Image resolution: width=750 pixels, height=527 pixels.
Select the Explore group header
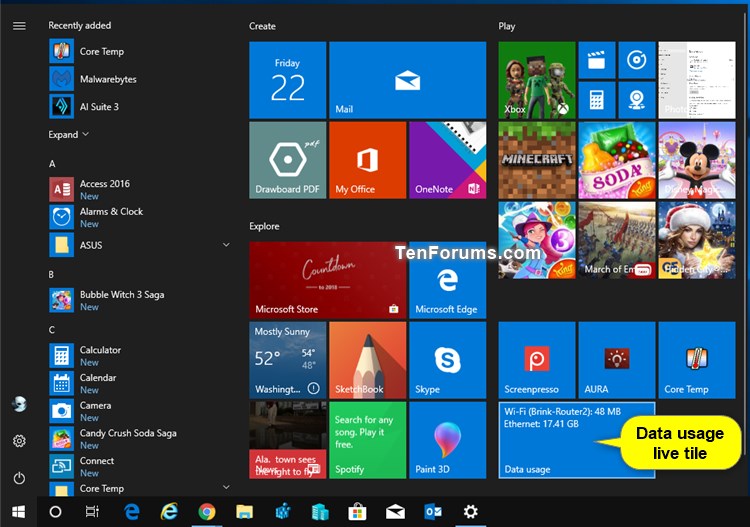tap(264, 226)
